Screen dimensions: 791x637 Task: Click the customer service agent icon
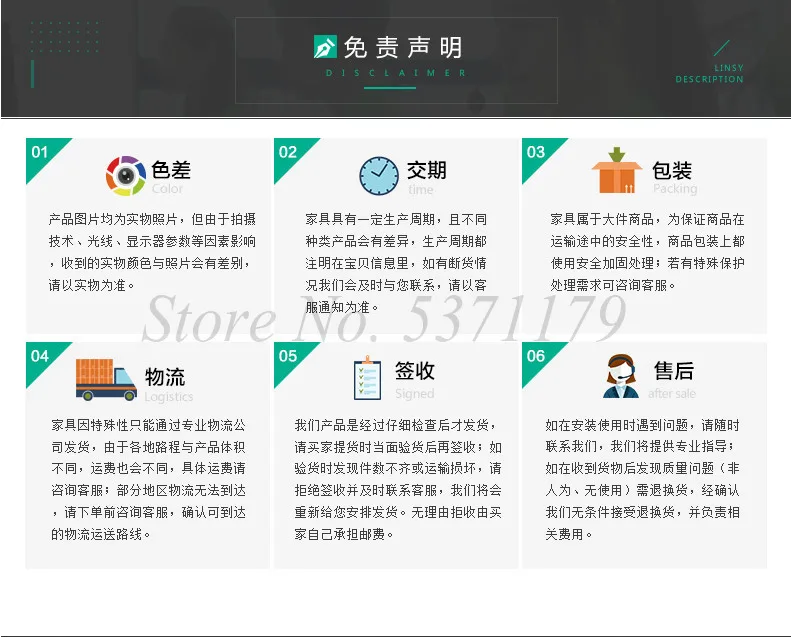click(620, 376)
